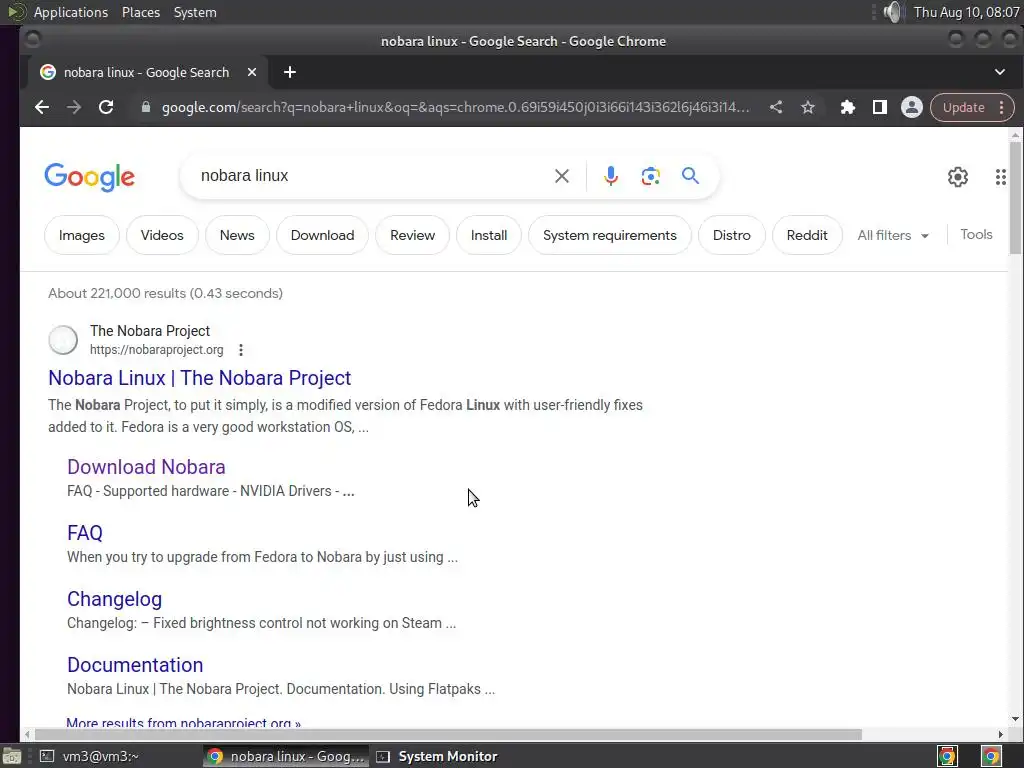Open the System menu

(195, 12)
